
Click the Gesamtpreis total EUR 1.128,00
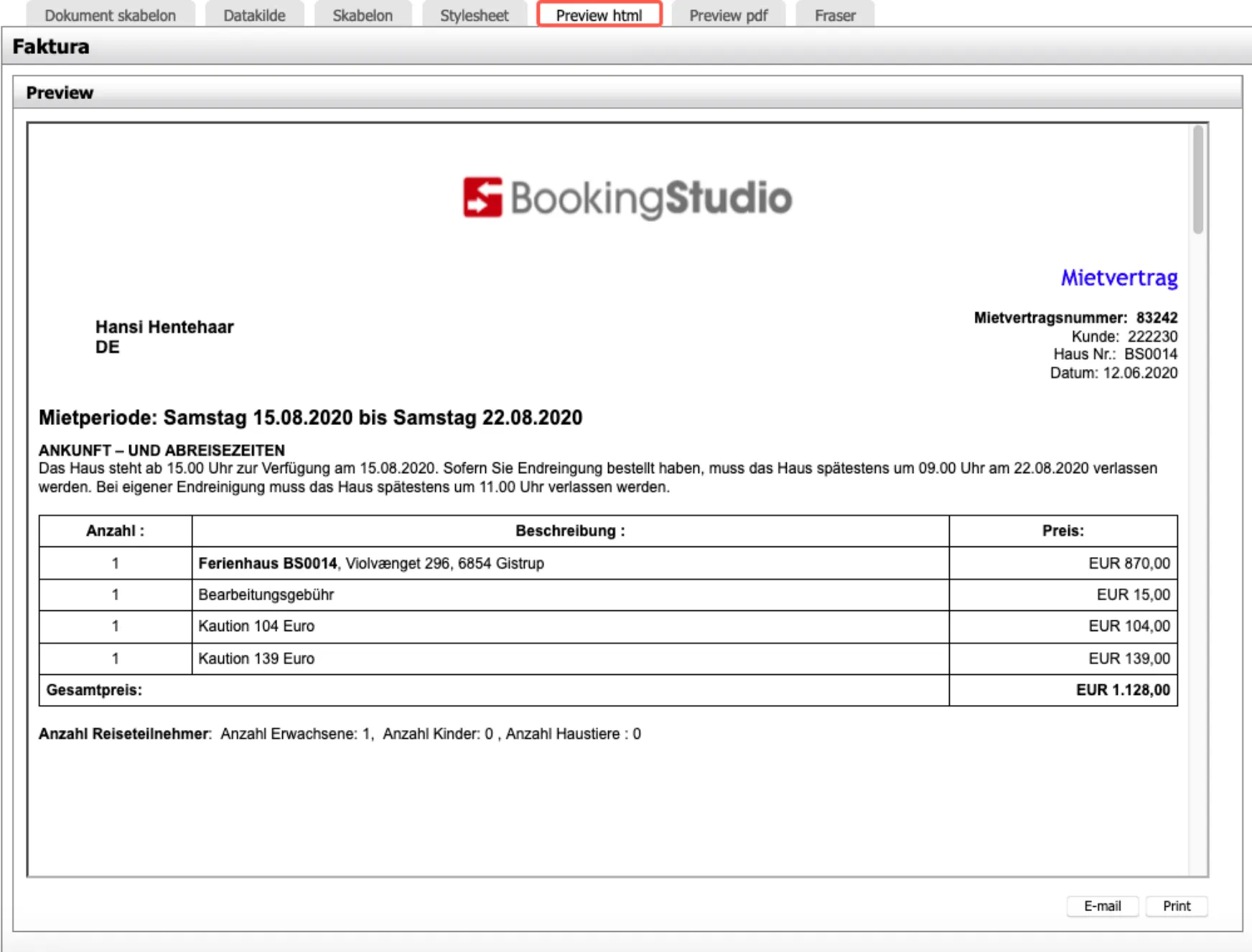coord(1122,690)
